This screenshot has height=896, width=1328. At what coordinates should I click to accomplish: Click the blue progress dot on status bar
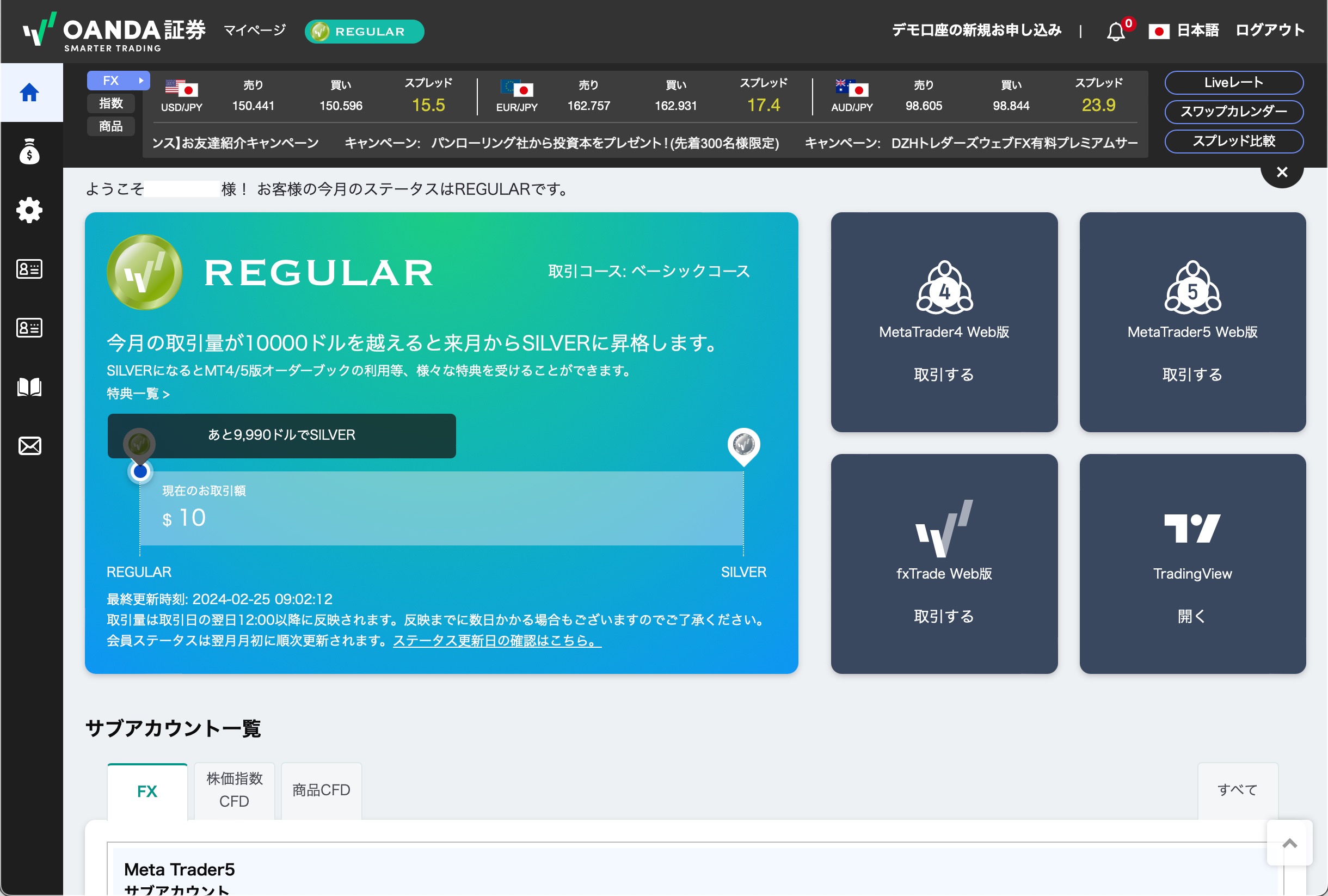[x=140, y=471]
